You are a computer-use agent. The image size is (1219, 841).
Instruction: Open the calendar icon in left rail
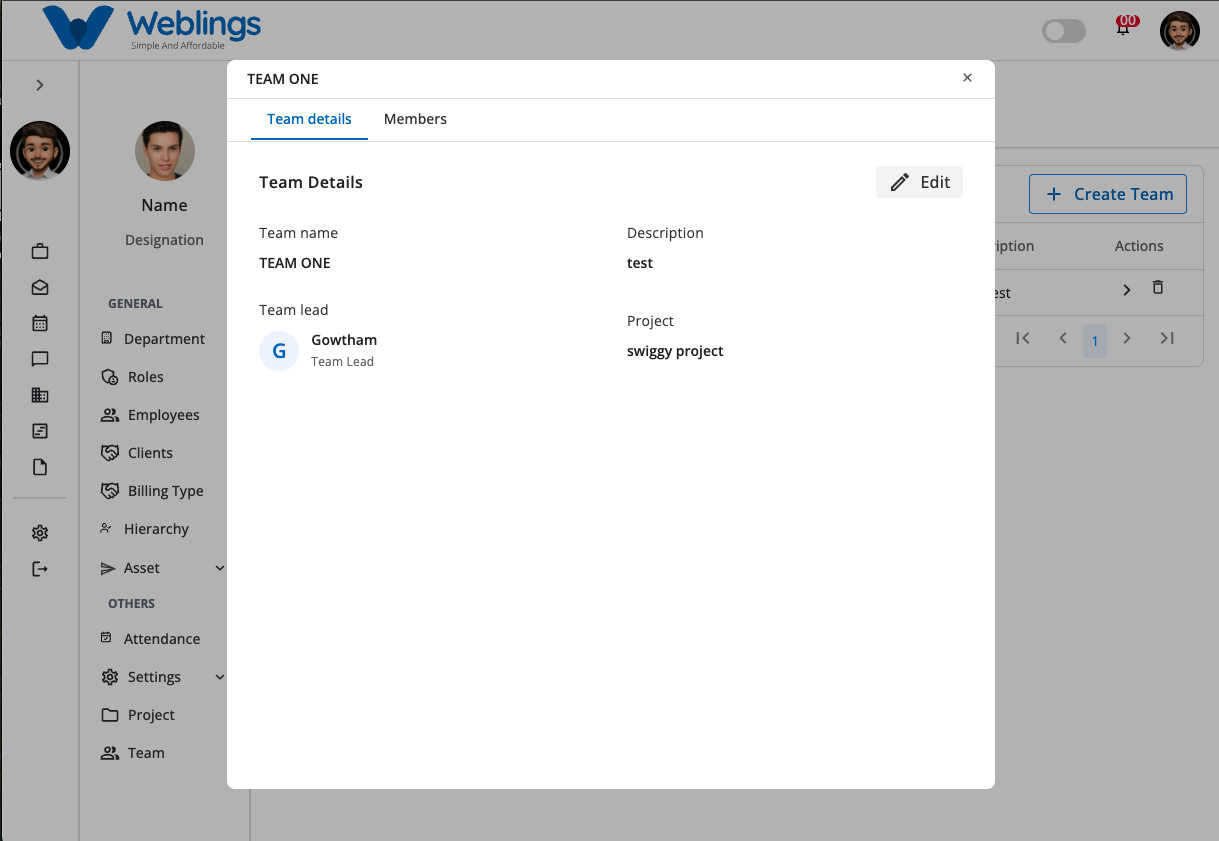pos(40,323)
